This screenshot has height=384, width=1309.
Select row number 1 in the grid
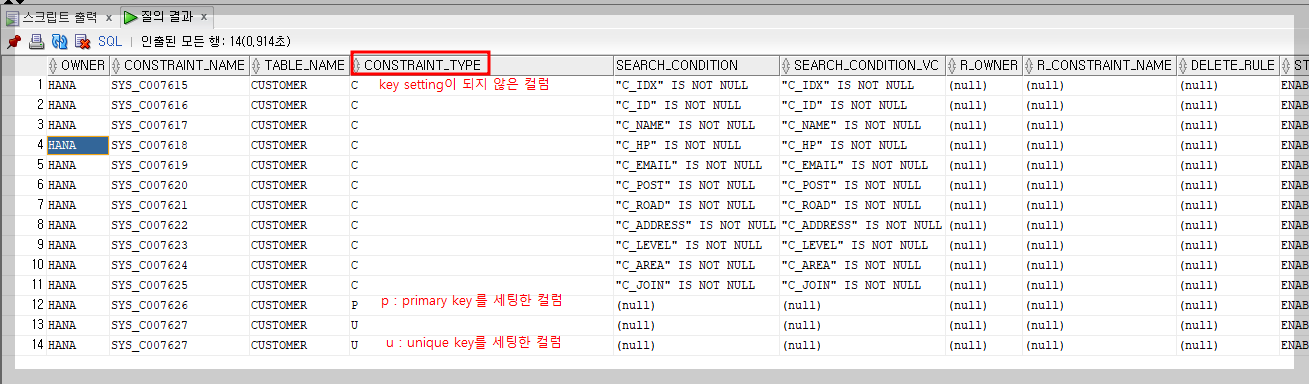(40, 85)
